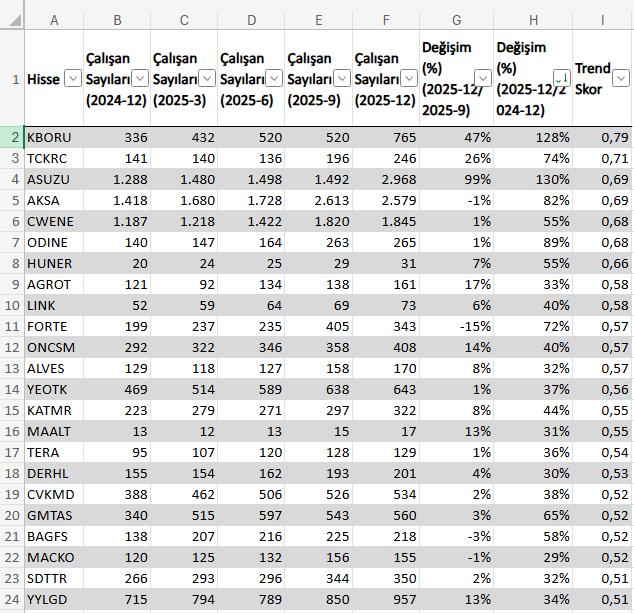
Task: Click AKSA's 2.613 employee count cell
Action: pos(319,200)
